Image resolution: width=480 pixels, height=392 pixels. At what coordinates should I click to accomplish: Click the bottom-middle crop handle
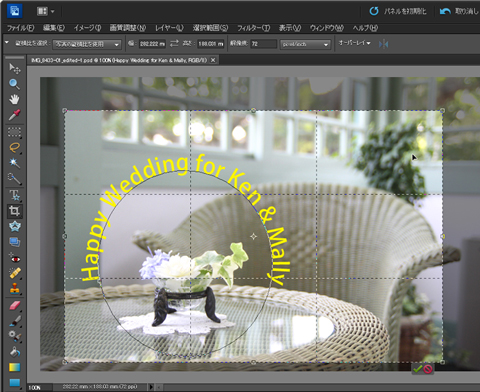253,362
